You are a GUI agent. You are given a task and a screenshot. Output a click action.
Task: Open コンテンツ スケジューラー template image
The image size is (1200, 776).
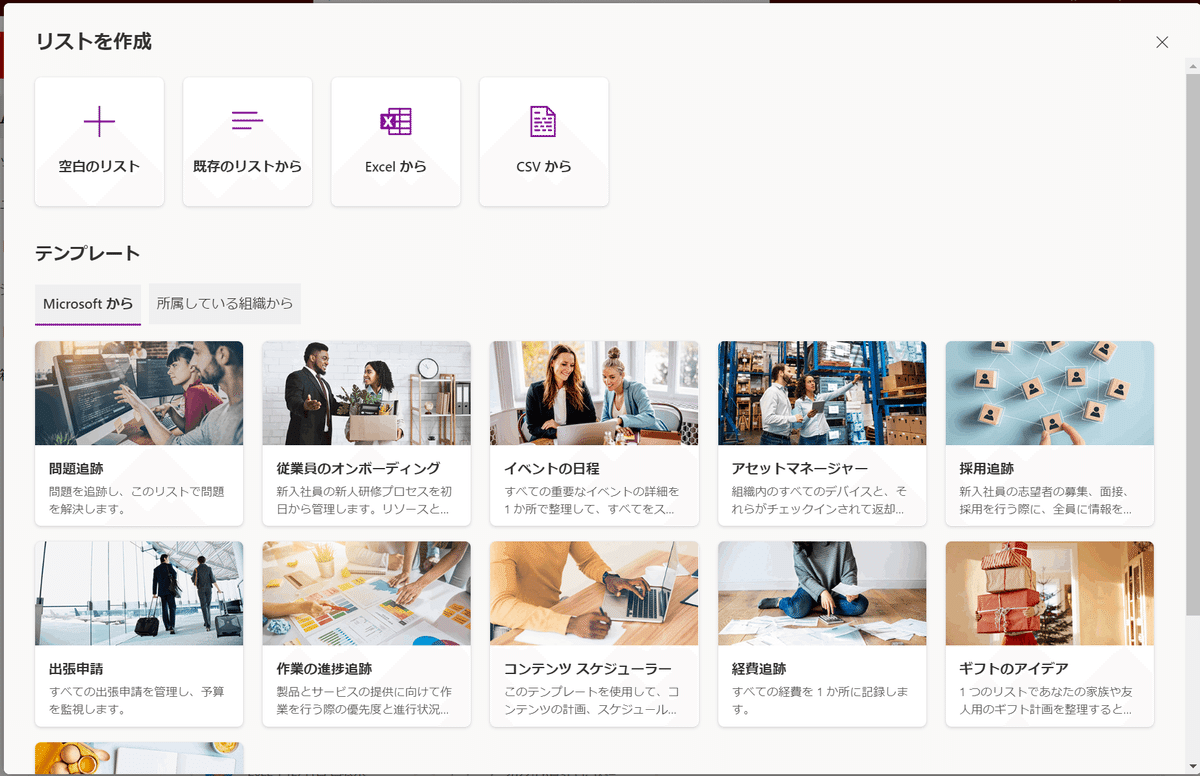pyautogui.click(x=594, y=594)
